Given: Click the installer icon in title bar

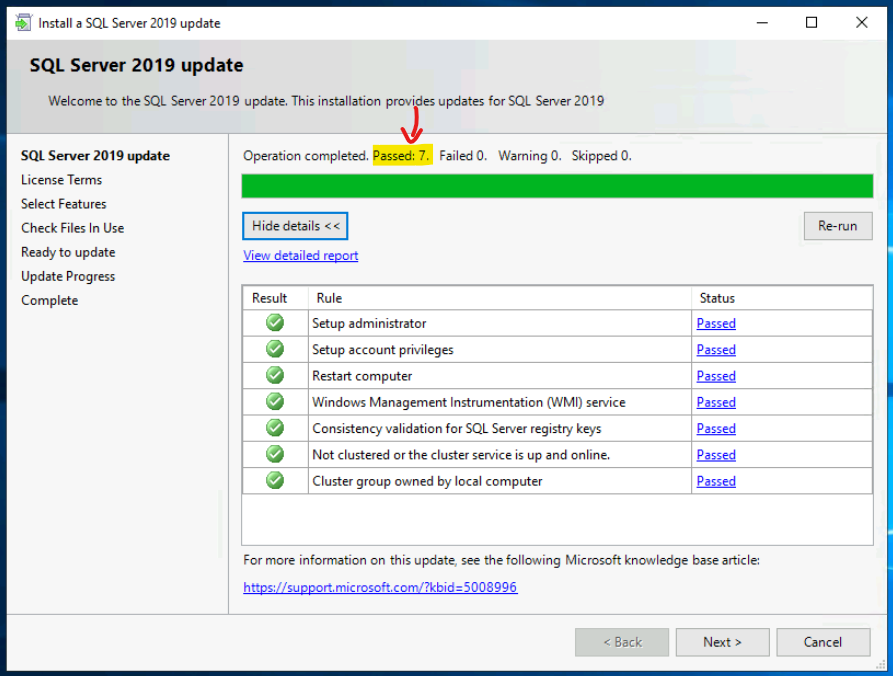Looking at the screenshot, I should click(x=22, y=23).
